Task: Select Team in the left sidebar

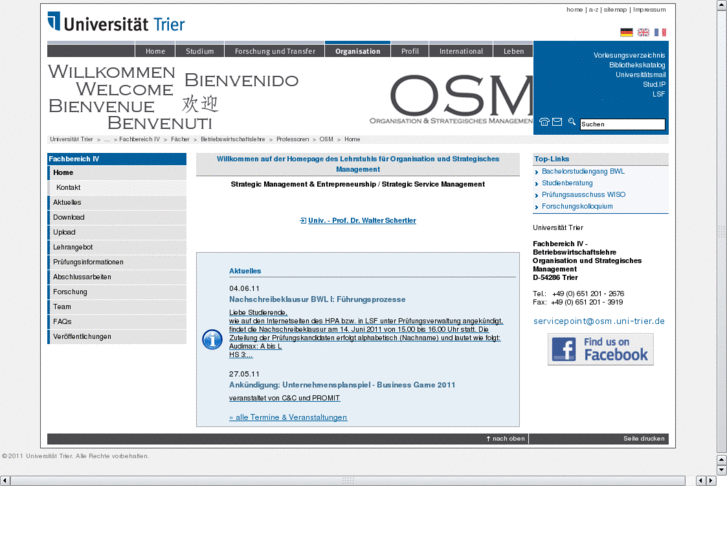Action: [117, 307]
